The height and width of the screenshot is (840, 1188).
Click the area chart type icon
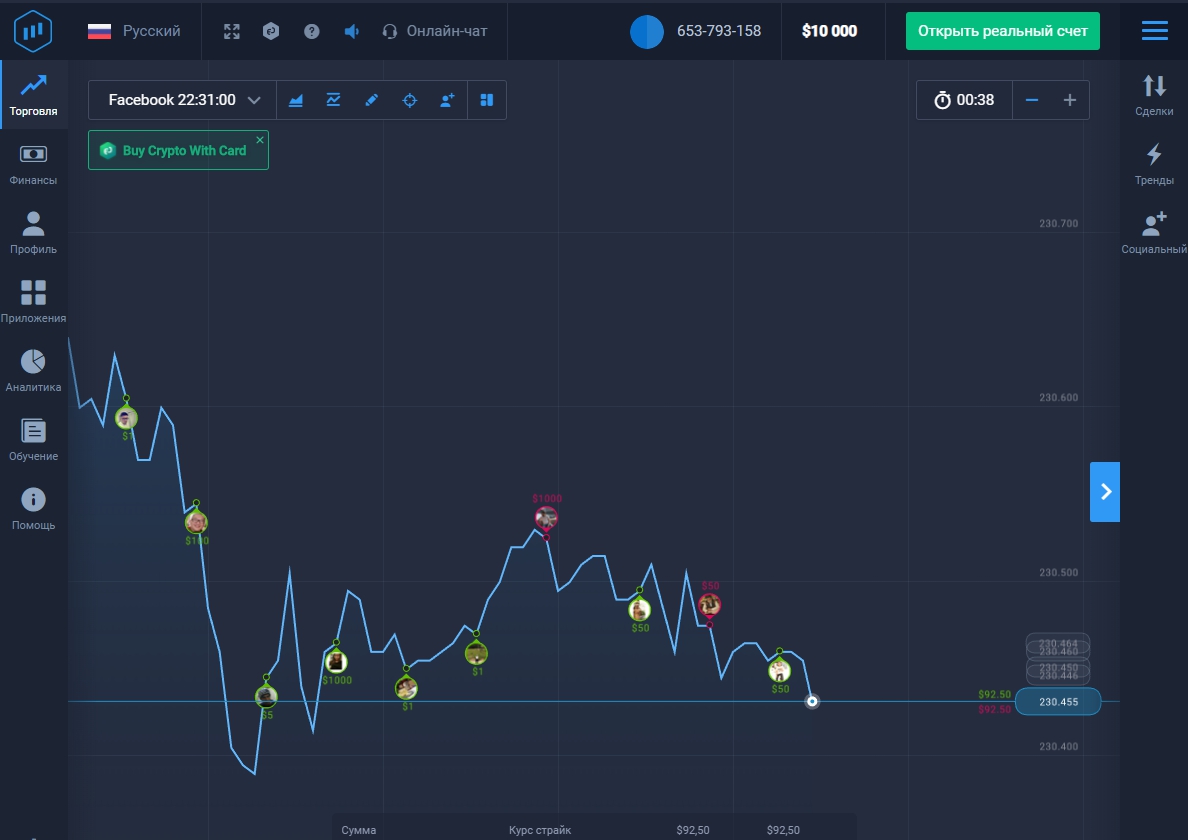(x=296, y=100)
